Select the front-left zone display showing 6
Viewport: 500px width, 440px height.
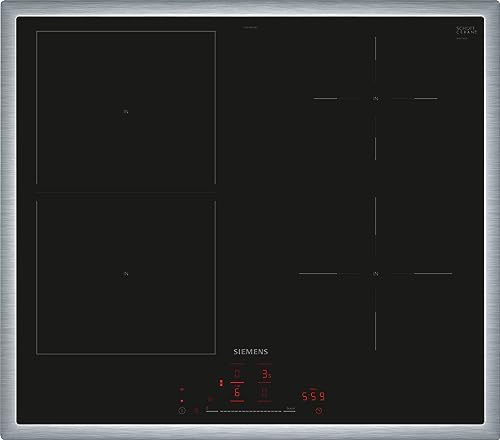(x=237, y=392)
